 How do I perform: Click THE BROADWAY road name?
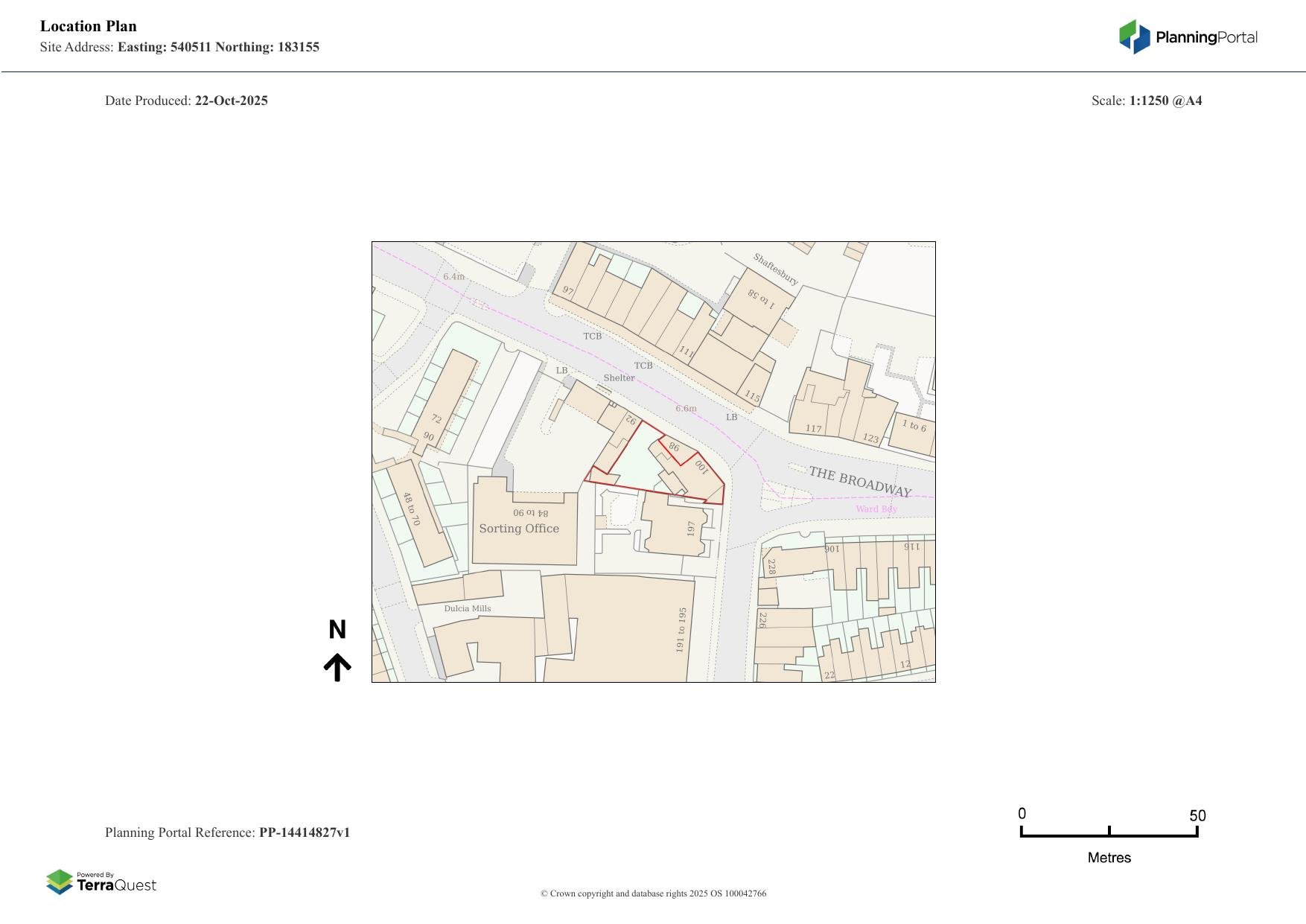pos(860,482)
